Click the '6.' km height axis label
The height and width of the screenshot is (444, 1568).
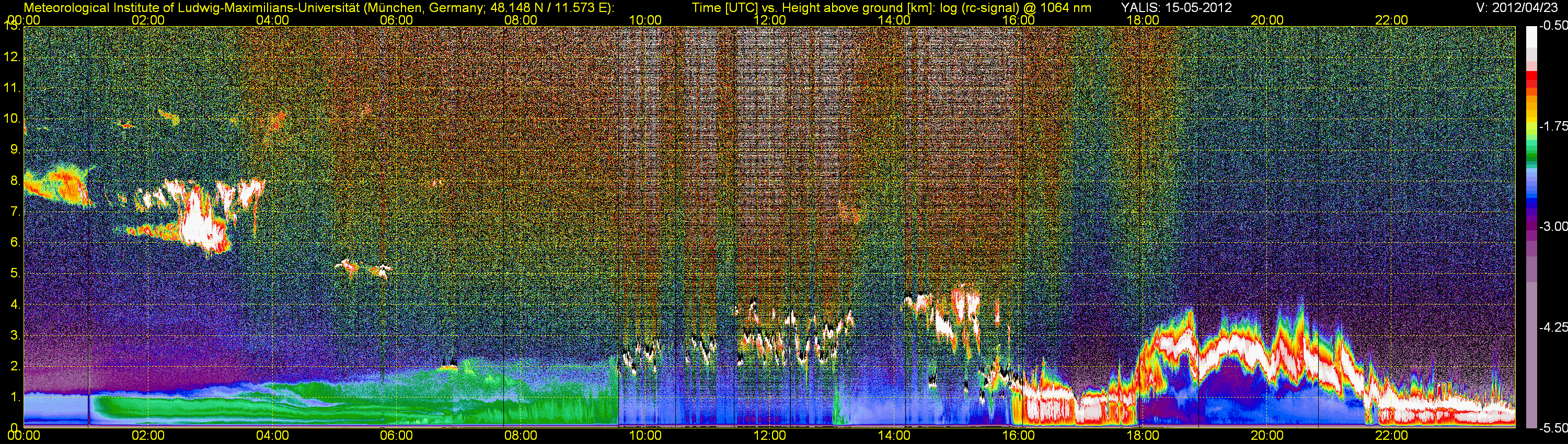pyautogui.click(x=15, y=242)
